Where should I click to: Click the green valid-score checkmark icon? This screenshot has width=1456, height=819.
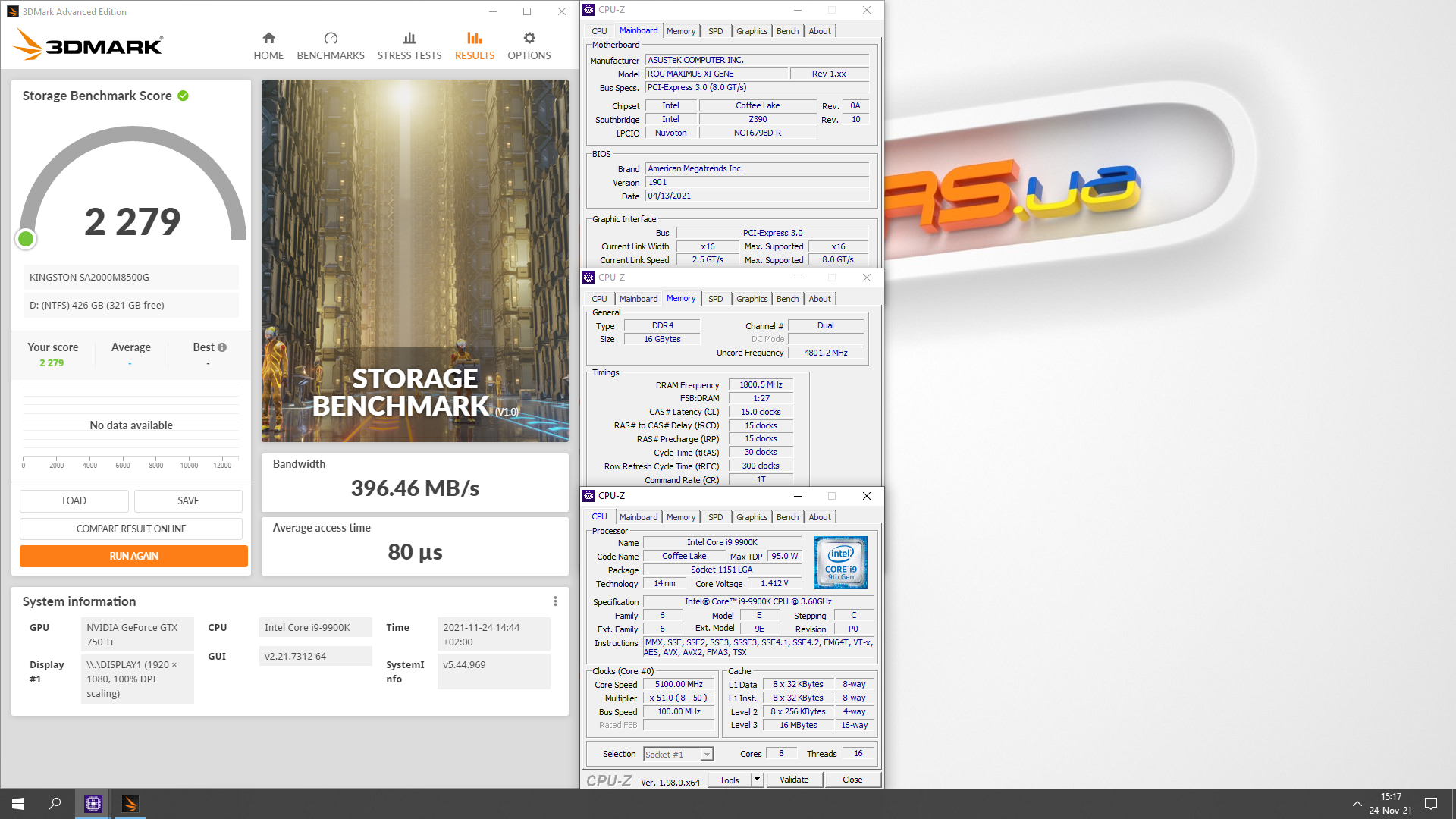click(184, 96)
